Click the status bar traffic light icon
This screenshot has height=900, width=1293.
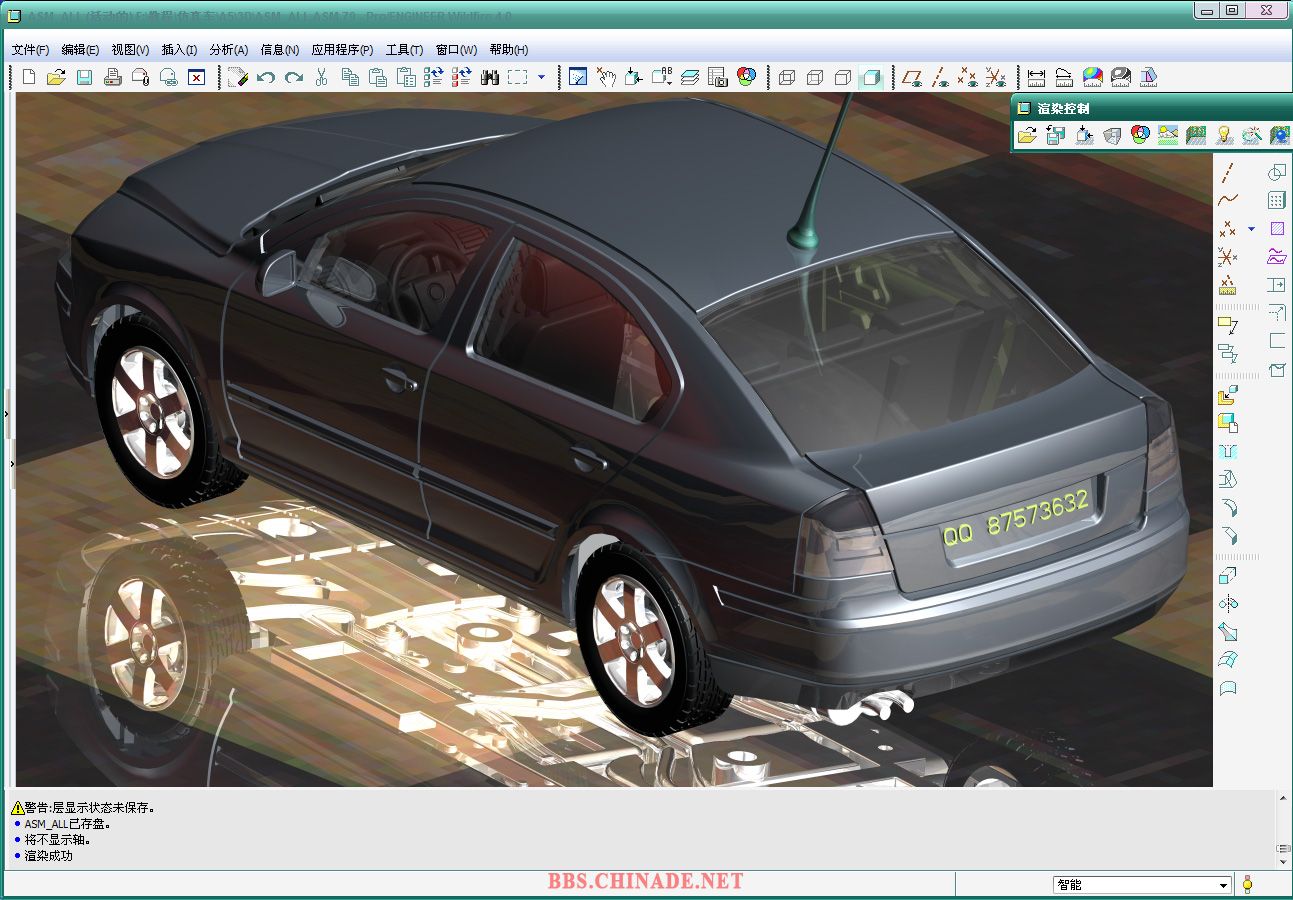(1247, 885)
